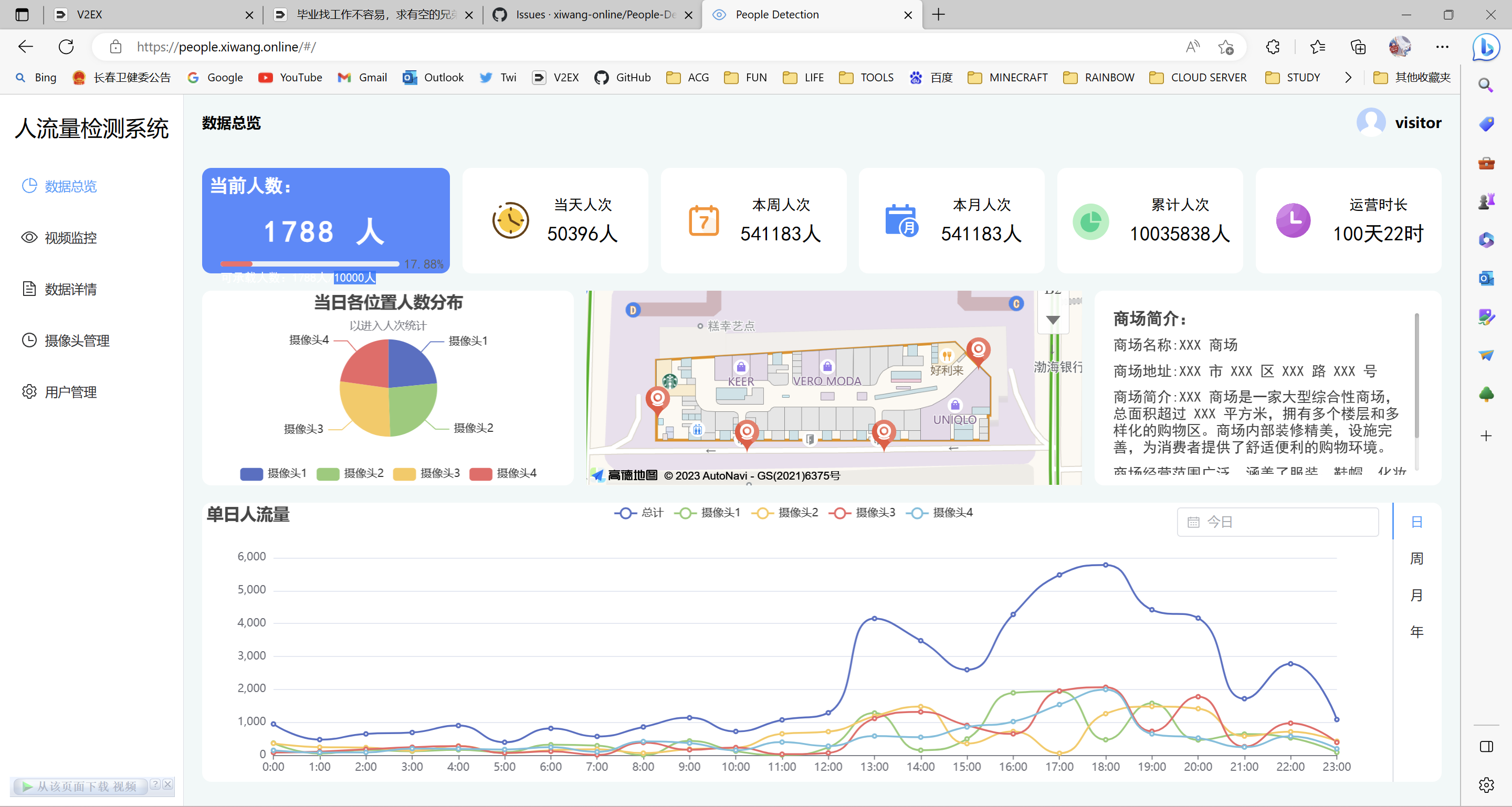Viewport: 1512px width, 807px height.
Task: Switch to the 周 tab for weekly view
Action: click(x=1417, y=558)
